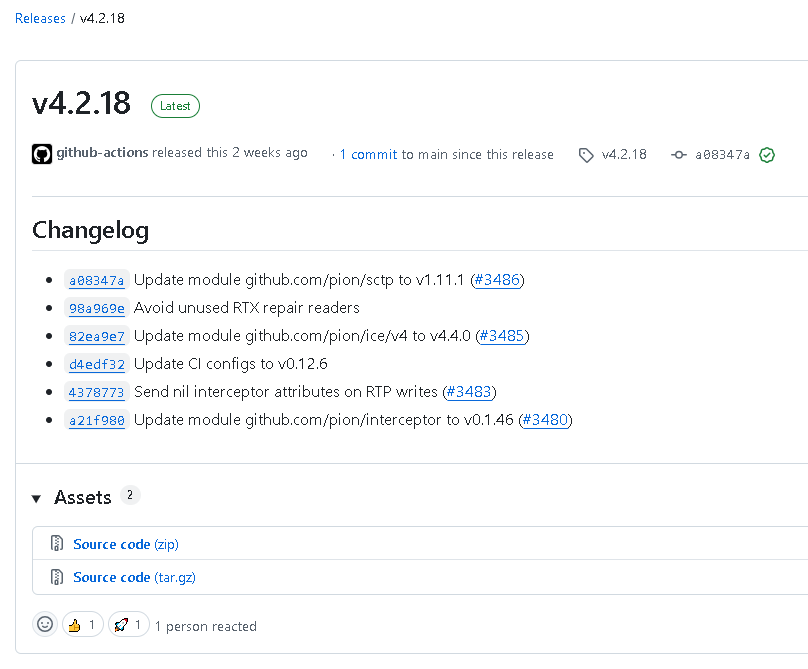The image size is (808, 669).
Task: Click the v4.2.18 release title heading
Action: 81,103
